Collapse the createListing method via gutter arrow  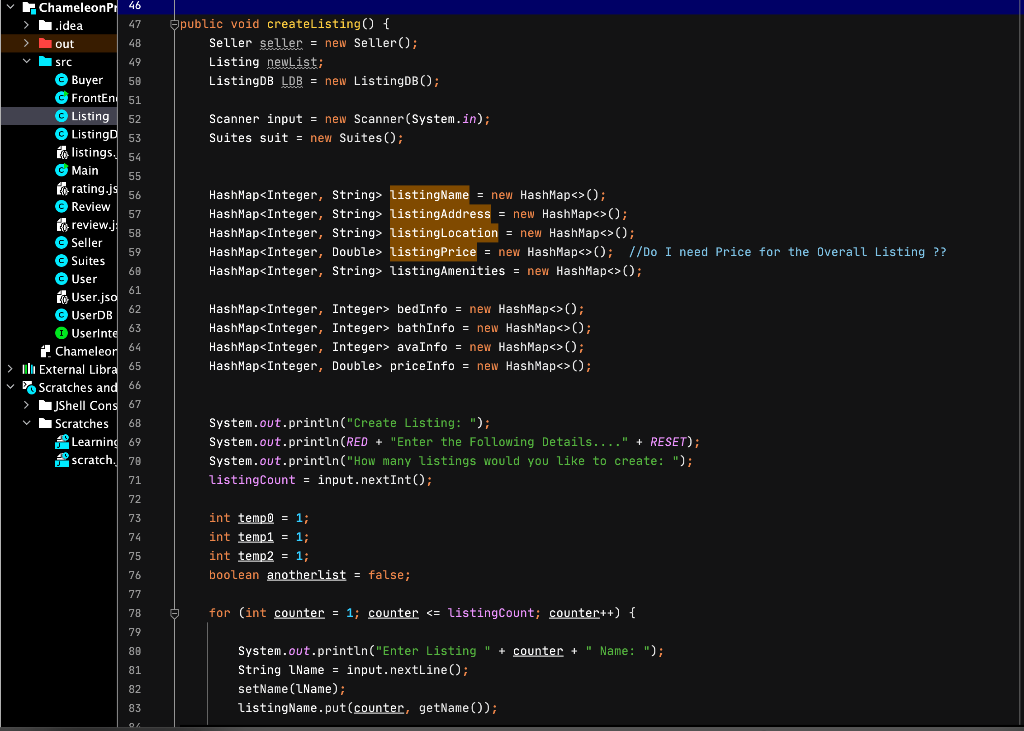point(174,24)
